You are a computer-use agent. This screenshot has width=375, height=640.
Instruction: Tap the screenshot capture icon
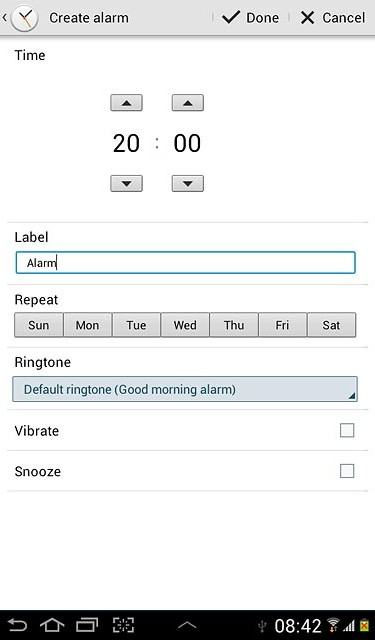tap(123, 625)
